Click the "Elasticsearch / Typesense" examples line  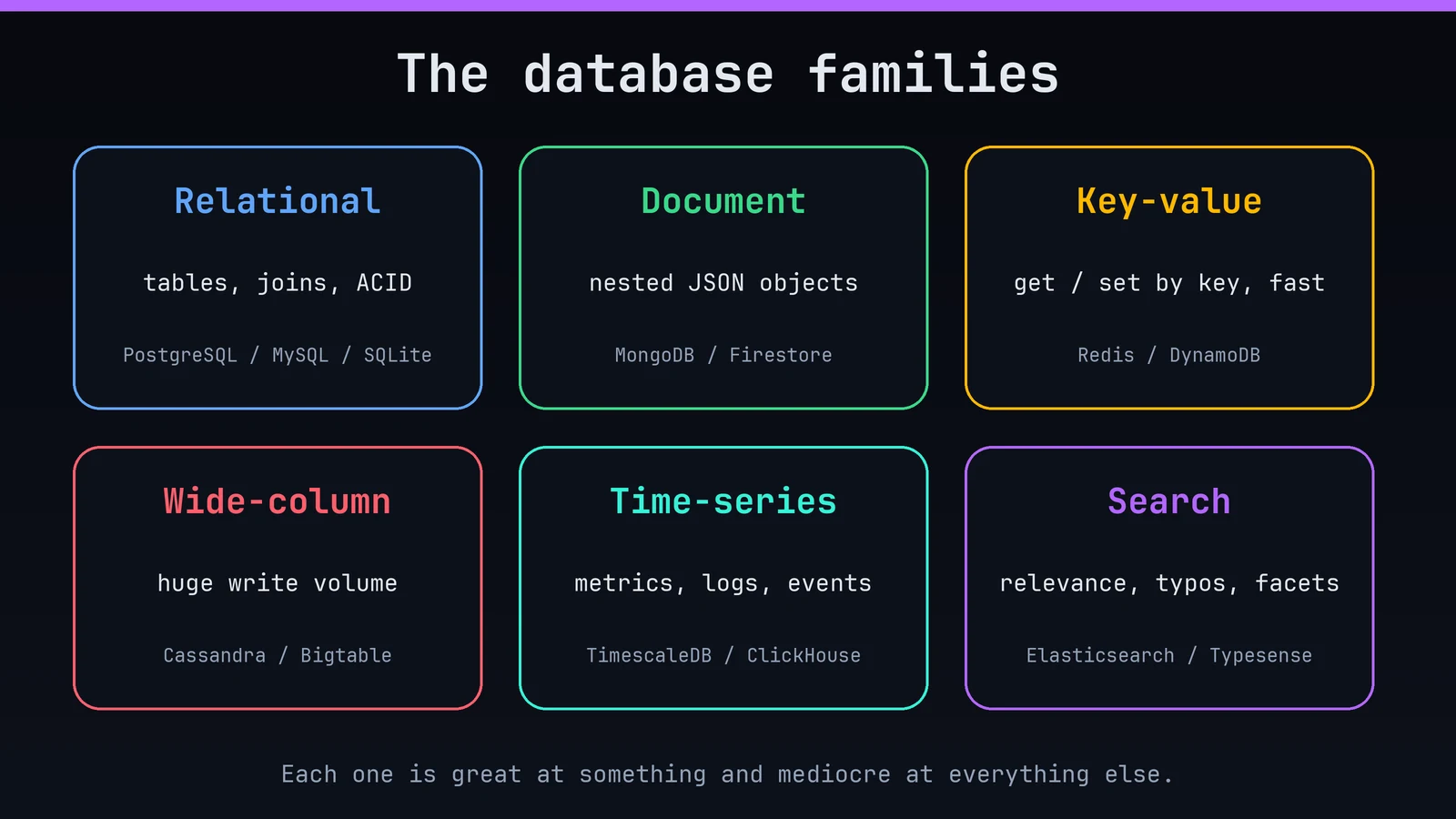pos(1169,655)
